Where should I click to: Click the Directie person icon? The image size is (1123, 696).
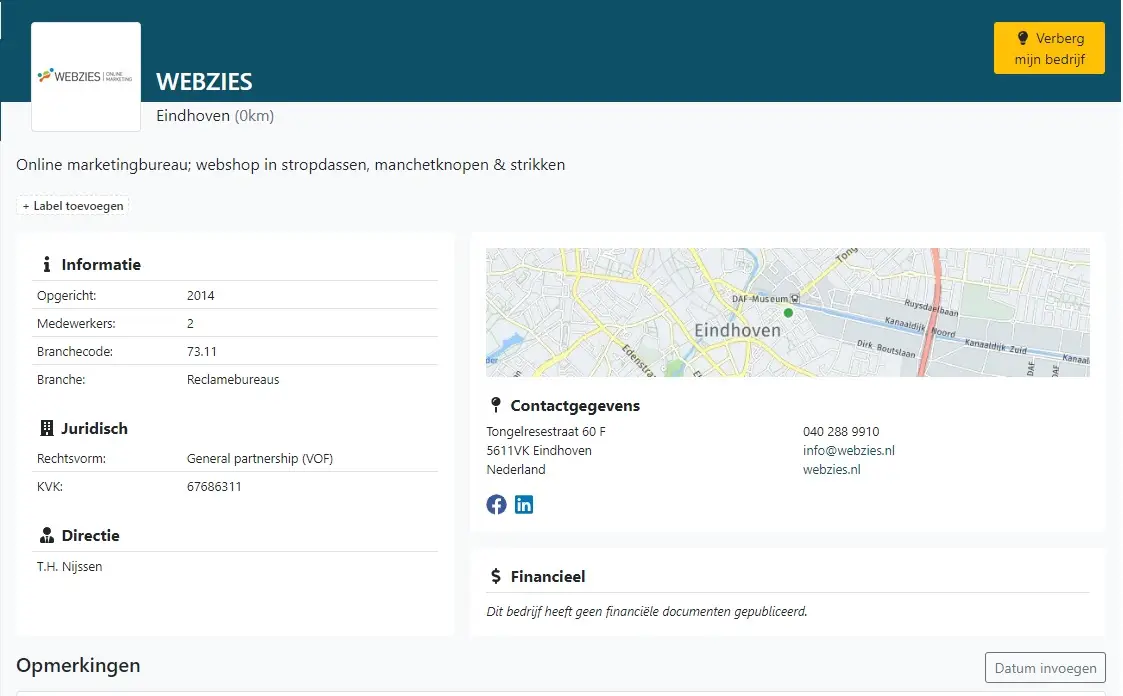[x=47, y=536]
